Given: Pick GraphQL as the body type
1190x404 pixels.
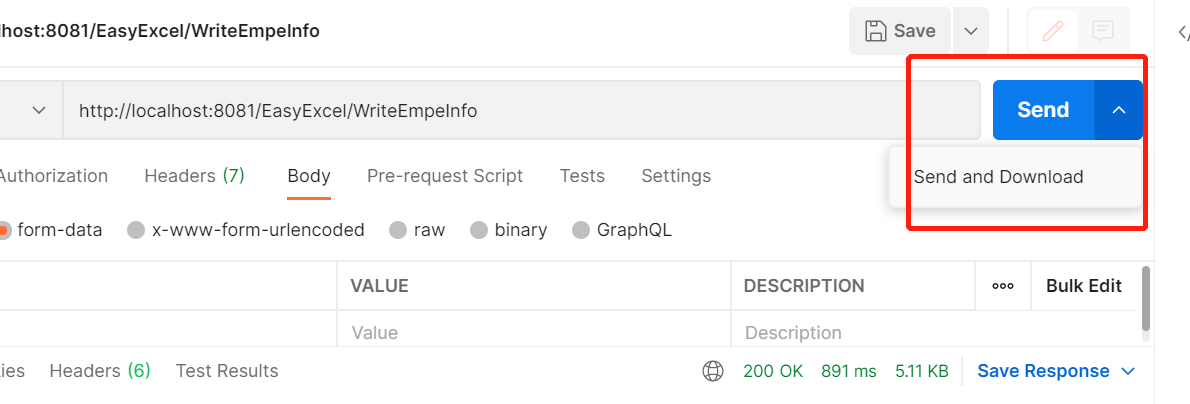Looking at the screenshot, I should point(581,230).
